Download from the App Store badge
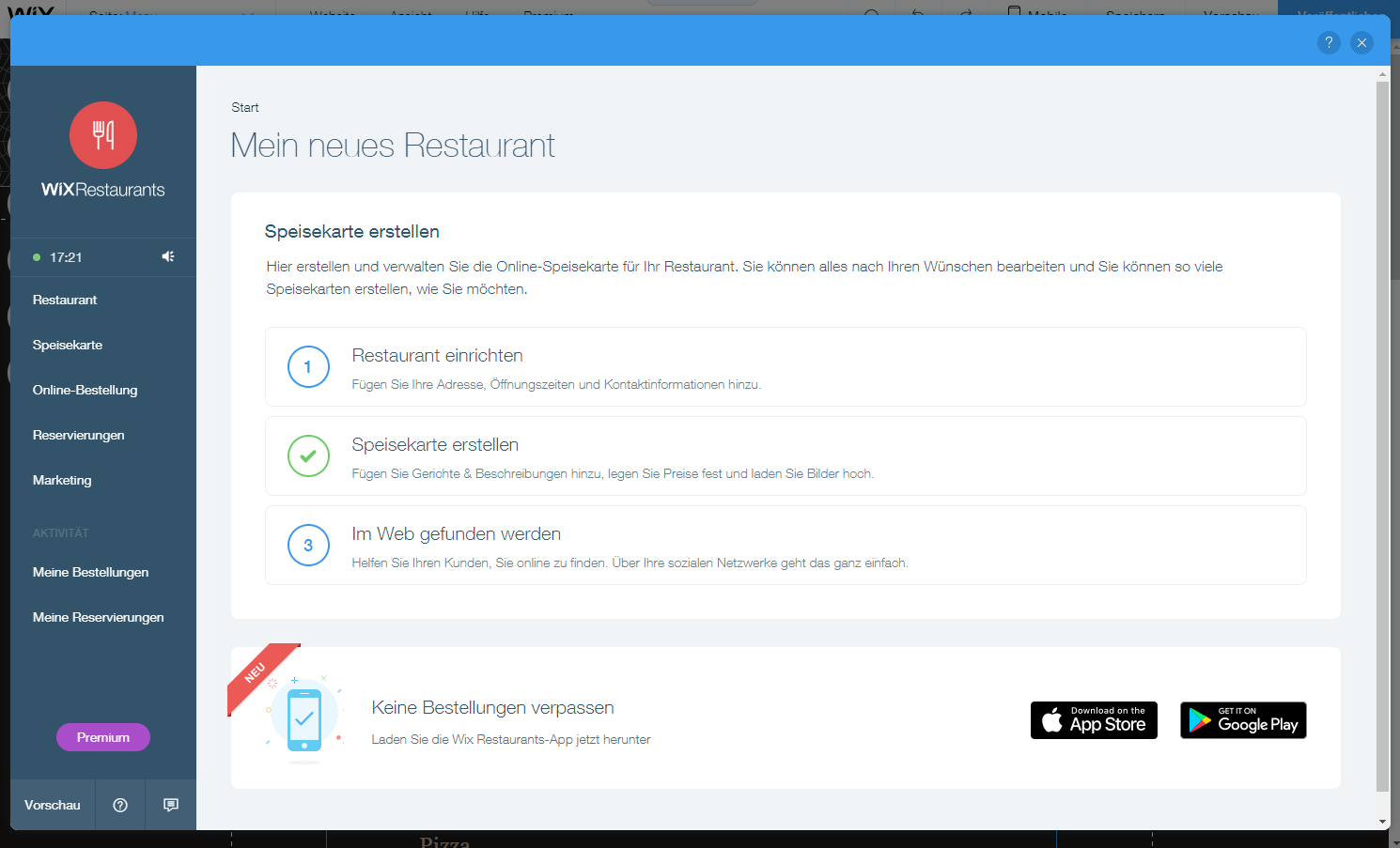1400x848 pixels. (1094, 720)
